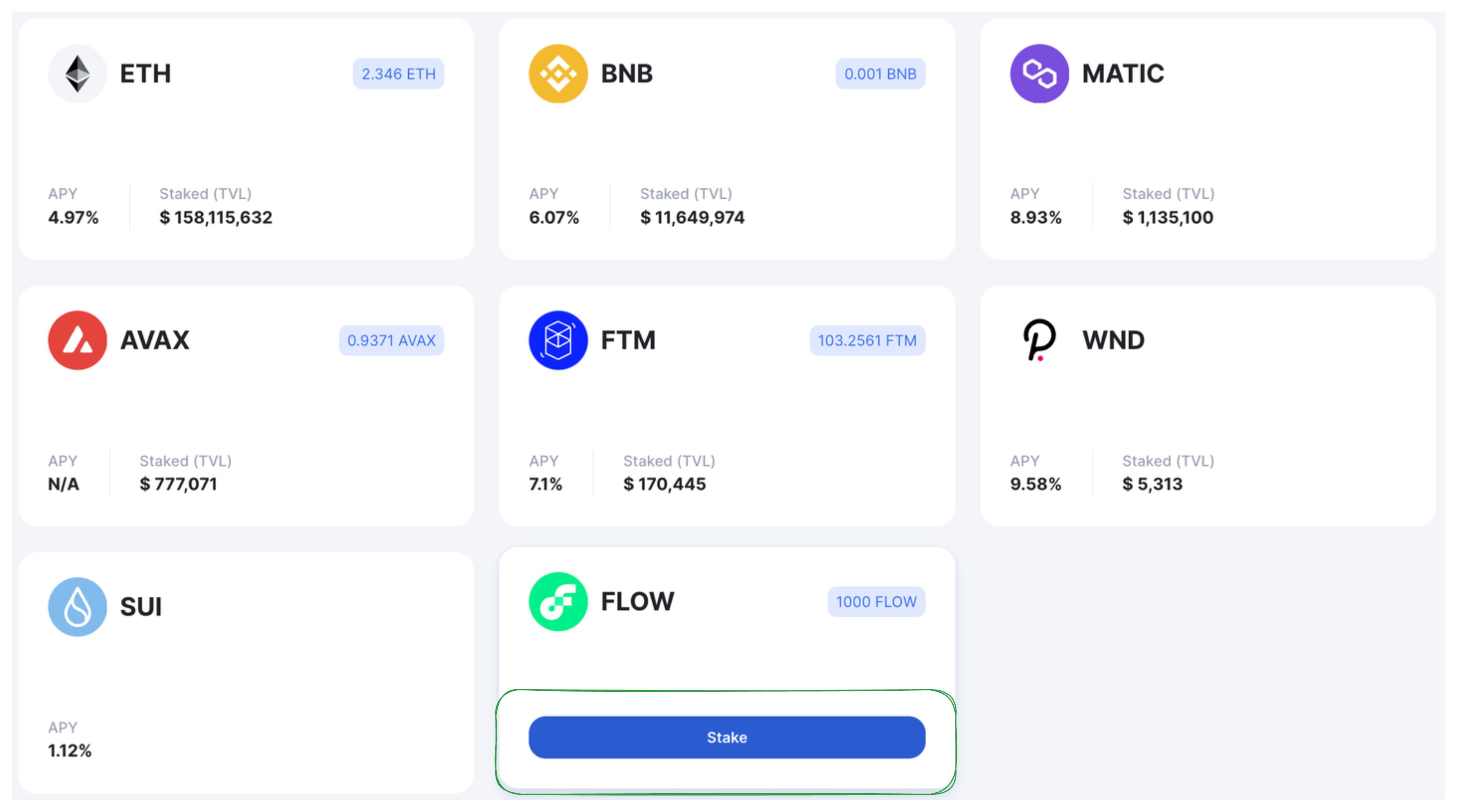
Task: Click the Ethereum diamond logo icon
Action: (77, 74)
